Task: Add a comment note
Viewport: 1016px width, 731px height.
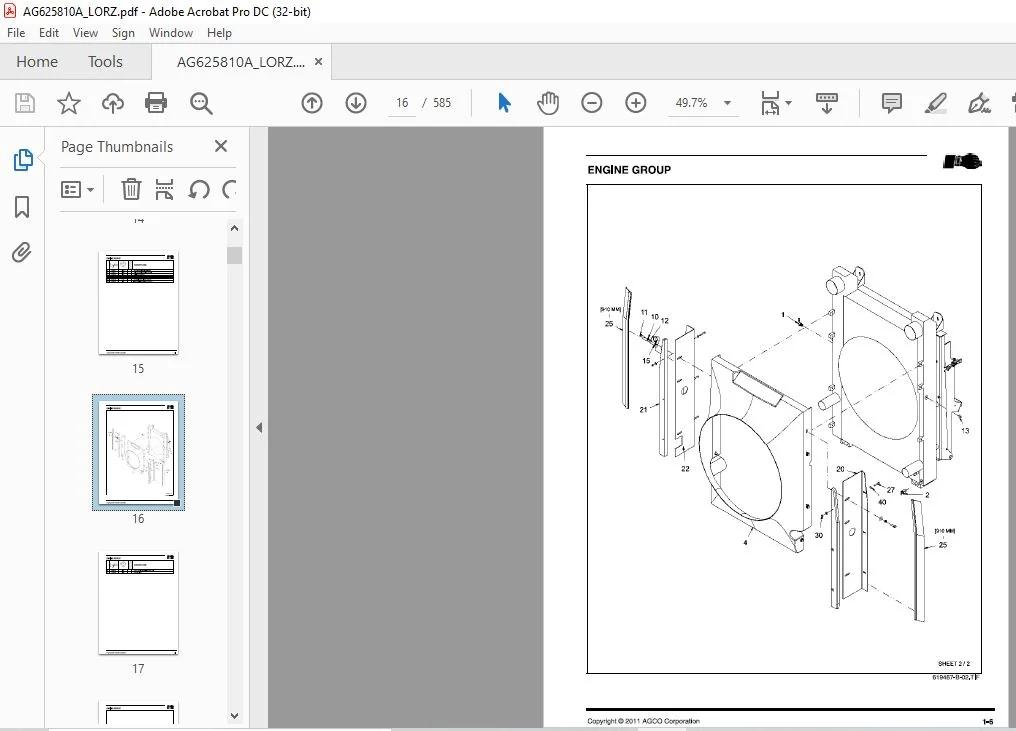Action: (x=892, y=103)
